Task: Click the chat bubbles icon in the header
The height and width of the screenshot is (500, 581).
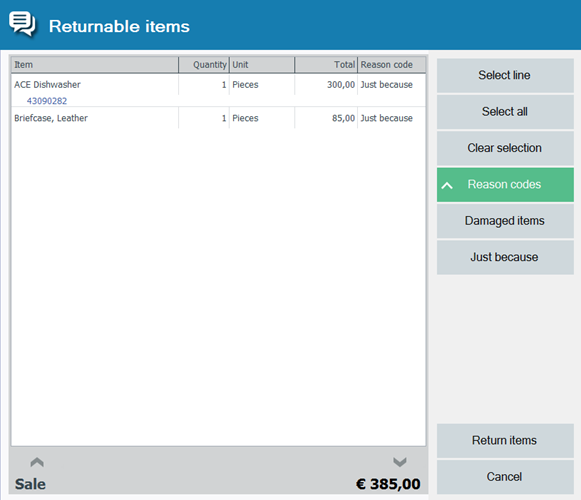Action: point(22,24)
